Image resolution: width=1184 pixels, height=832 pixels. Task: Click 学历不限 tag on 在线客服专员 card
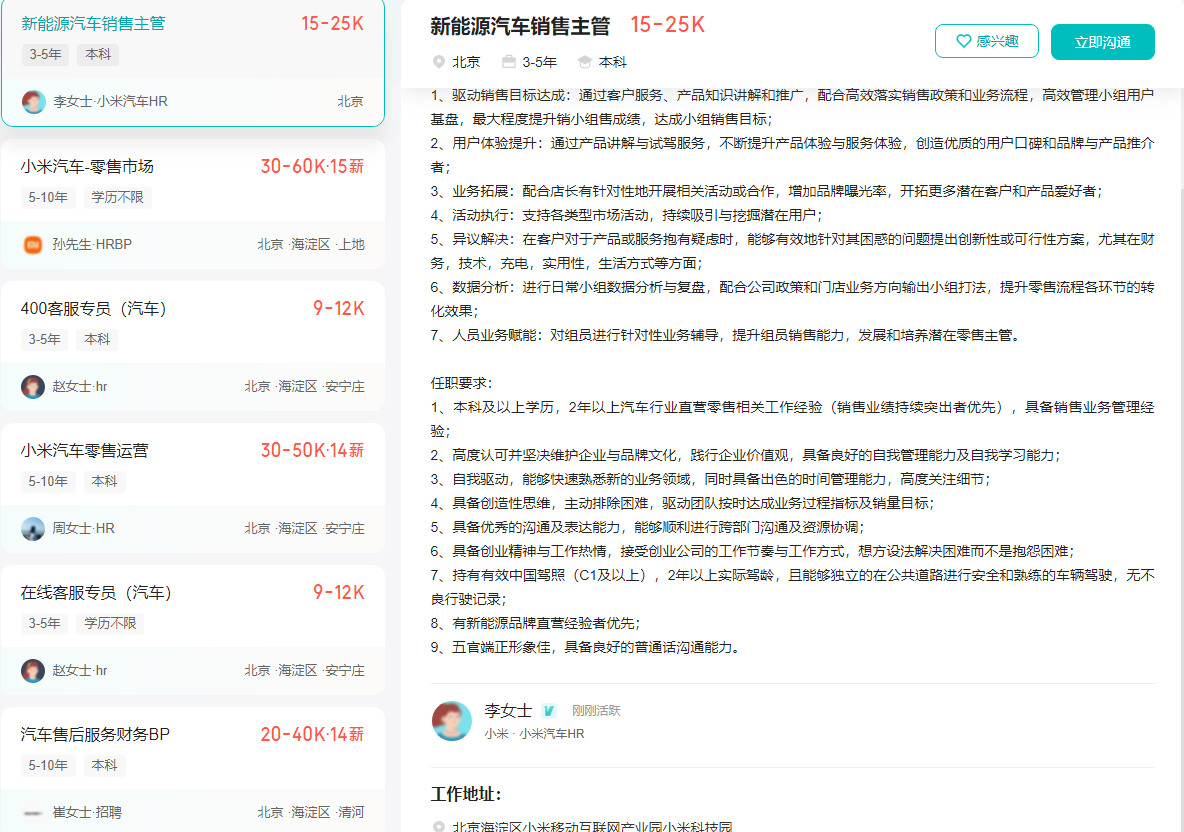pos(110,623)
